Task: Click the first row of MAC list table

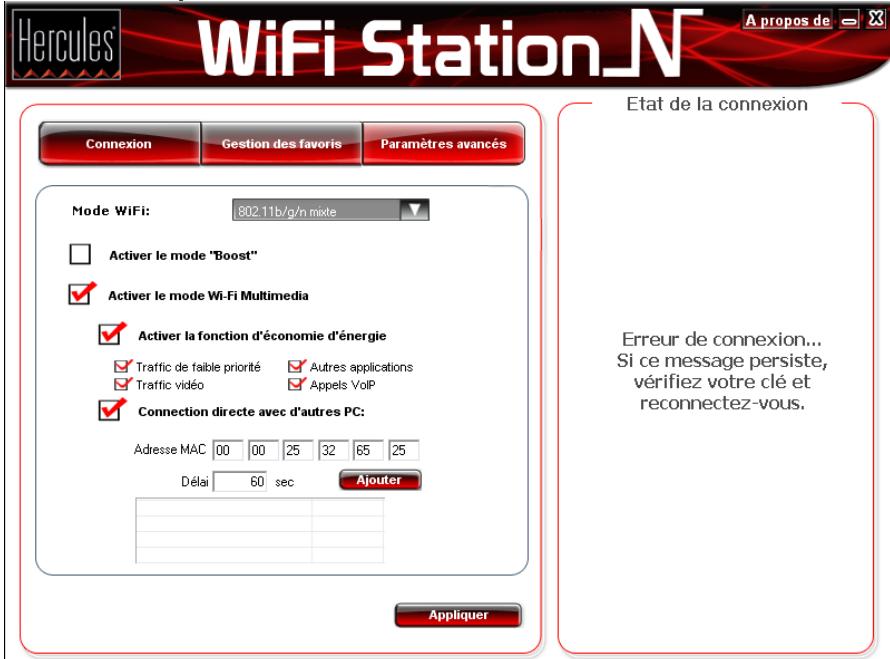Action: coord(259,507)
